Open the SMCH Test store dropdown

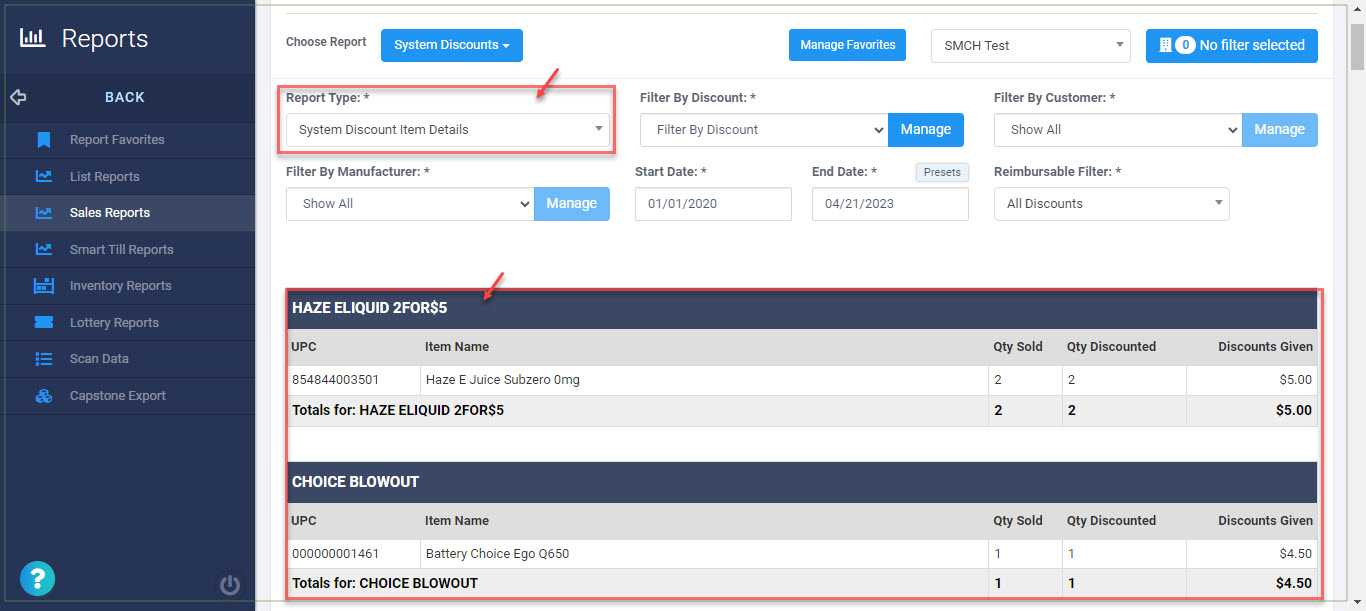1031,45
